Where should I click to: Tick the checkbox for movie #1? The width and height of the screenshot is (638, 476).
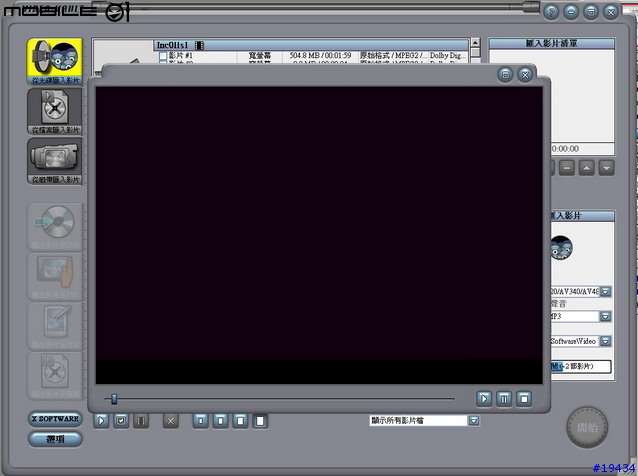tap(163, 56)
